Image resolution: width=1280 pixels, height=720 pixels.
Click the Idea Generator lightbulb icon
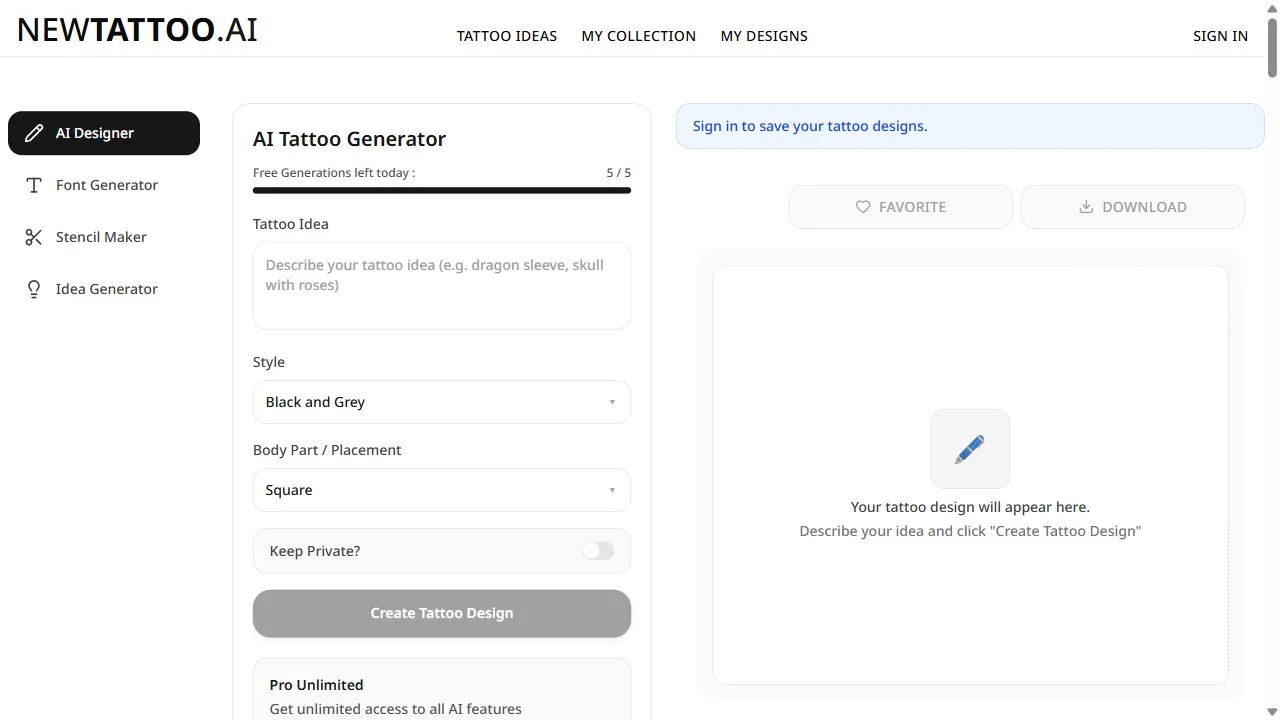click(x=34, y=289)
